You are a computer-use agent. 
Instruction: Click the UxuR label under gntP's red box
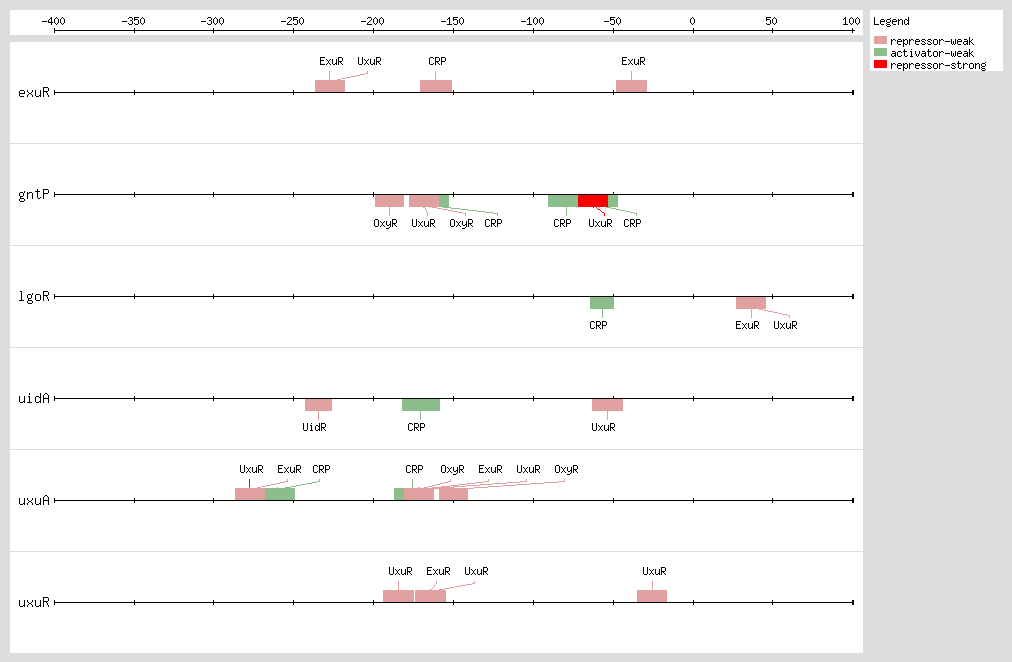click(x=600, y=223)
